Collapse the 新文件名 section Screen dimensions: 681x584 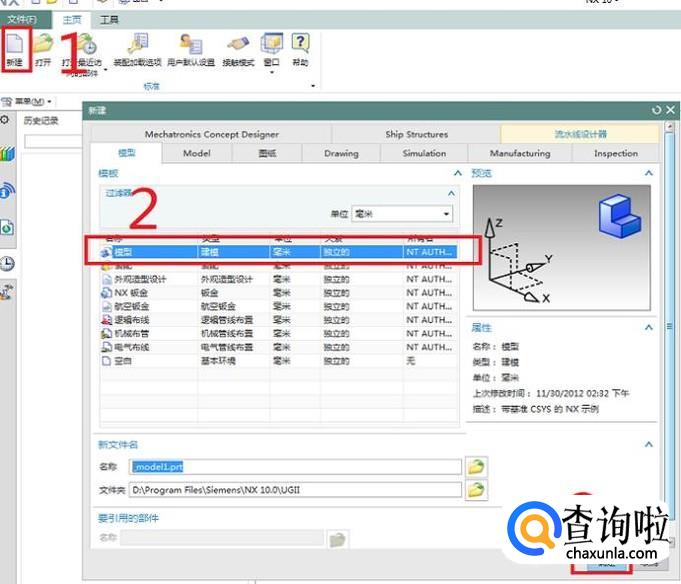click(x=649, y=444)
